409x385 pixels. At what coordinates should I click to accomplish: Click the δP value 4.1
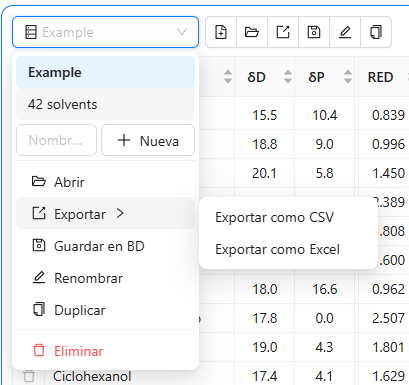point(325,376)
